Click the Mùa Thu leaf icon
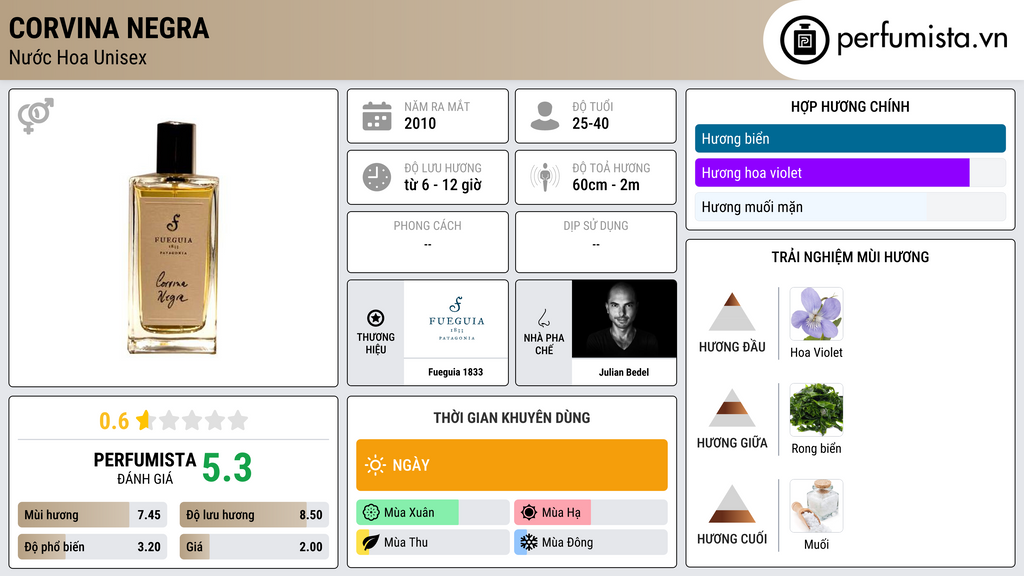Viewport: 1024px width, 576px height. [371, 543]
